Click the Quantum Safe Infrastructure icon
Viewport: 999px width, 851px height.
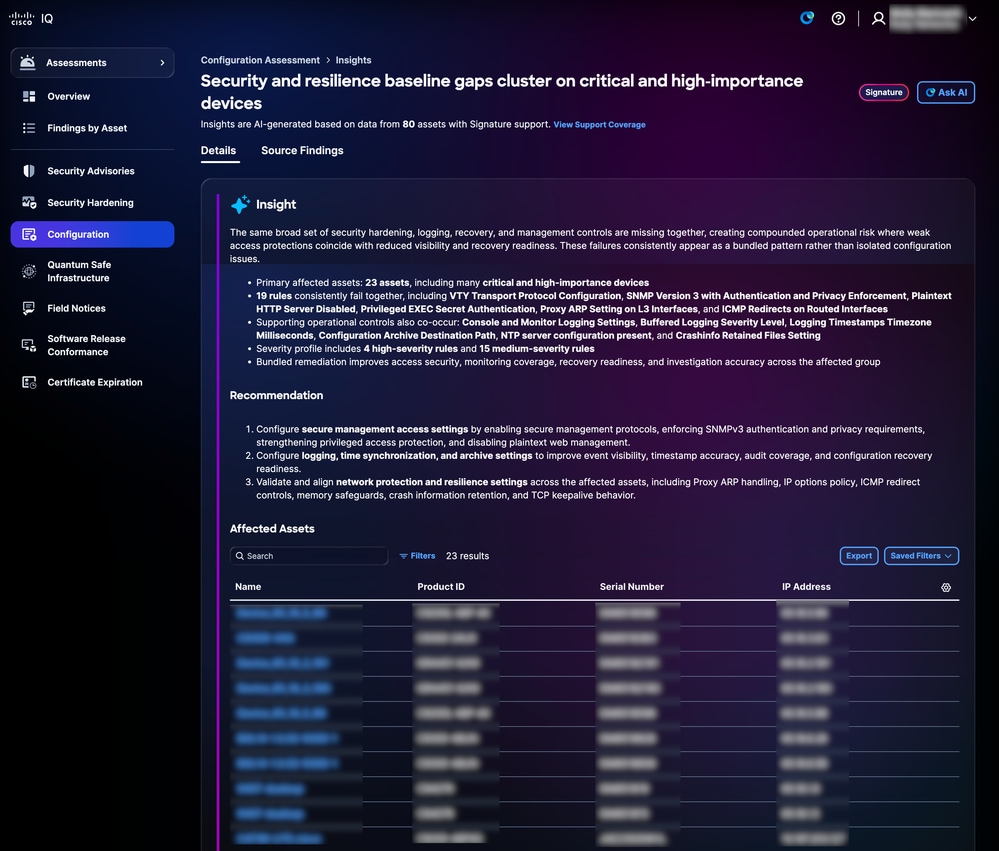(29, 271)
